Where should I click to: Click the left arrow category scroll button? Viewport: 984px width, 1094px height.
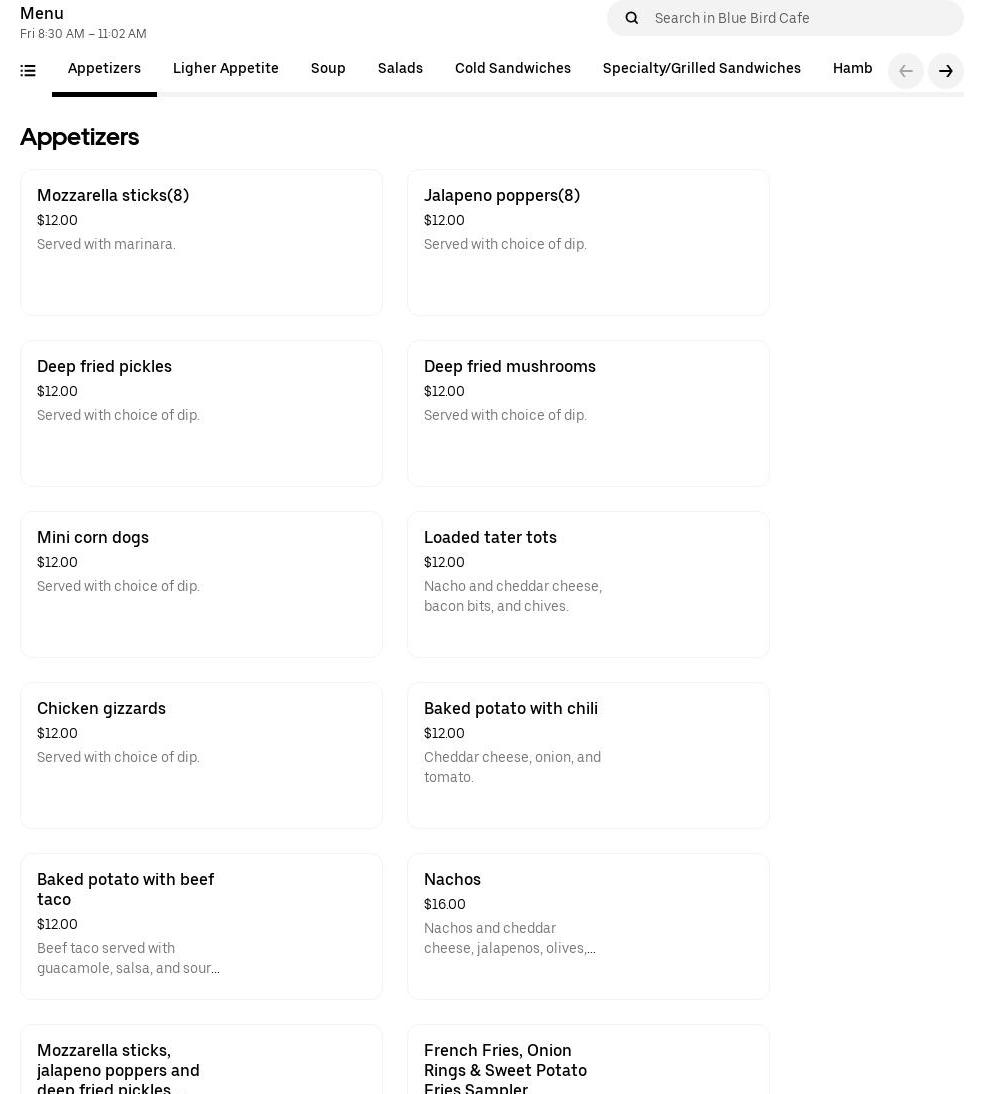tap(905, 71)
